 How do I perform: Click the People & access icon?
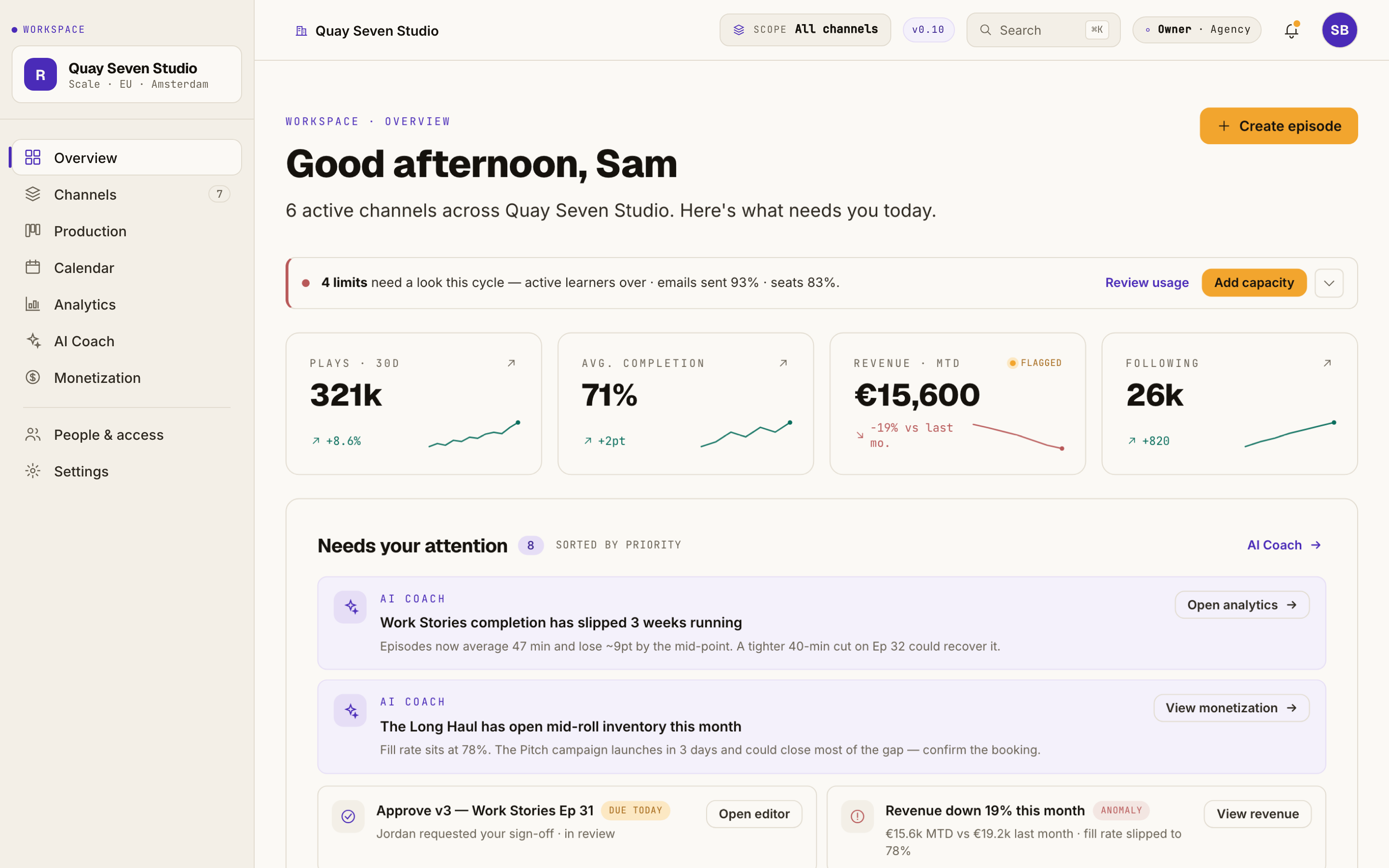click(x=33, y=434)
